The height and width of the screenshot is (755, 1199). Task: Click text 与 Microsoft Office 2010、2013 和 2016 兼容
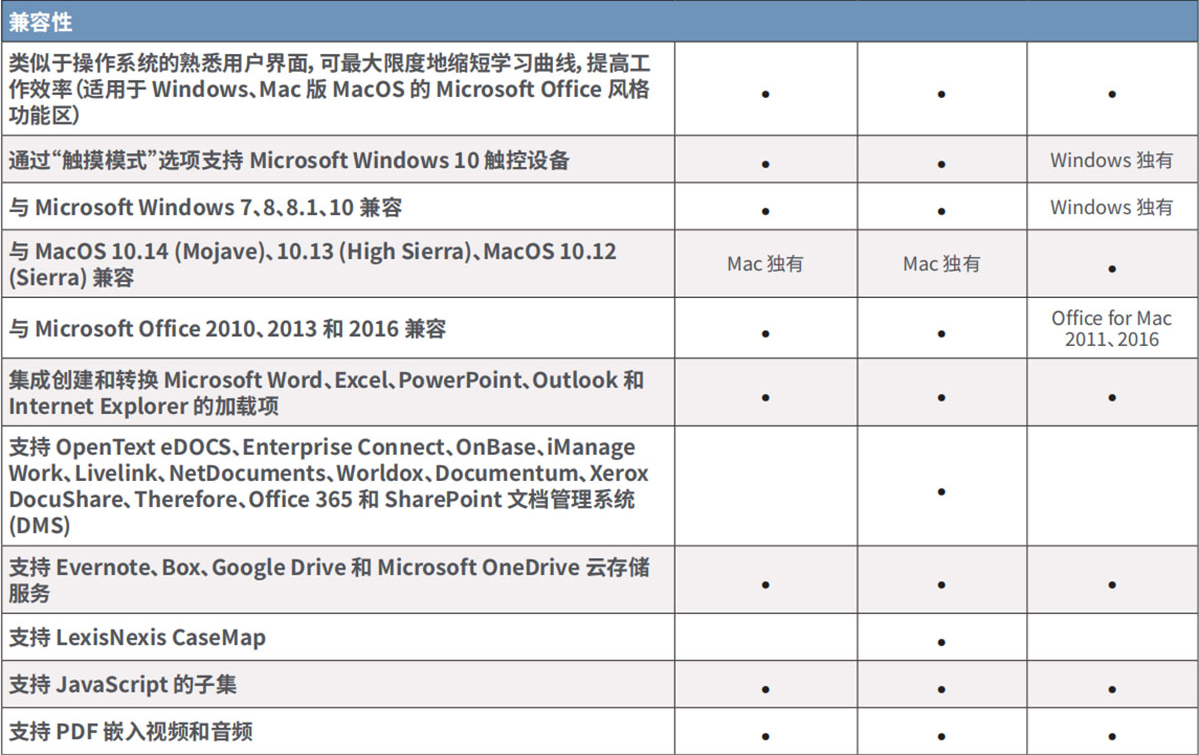(x=227, y=329)
